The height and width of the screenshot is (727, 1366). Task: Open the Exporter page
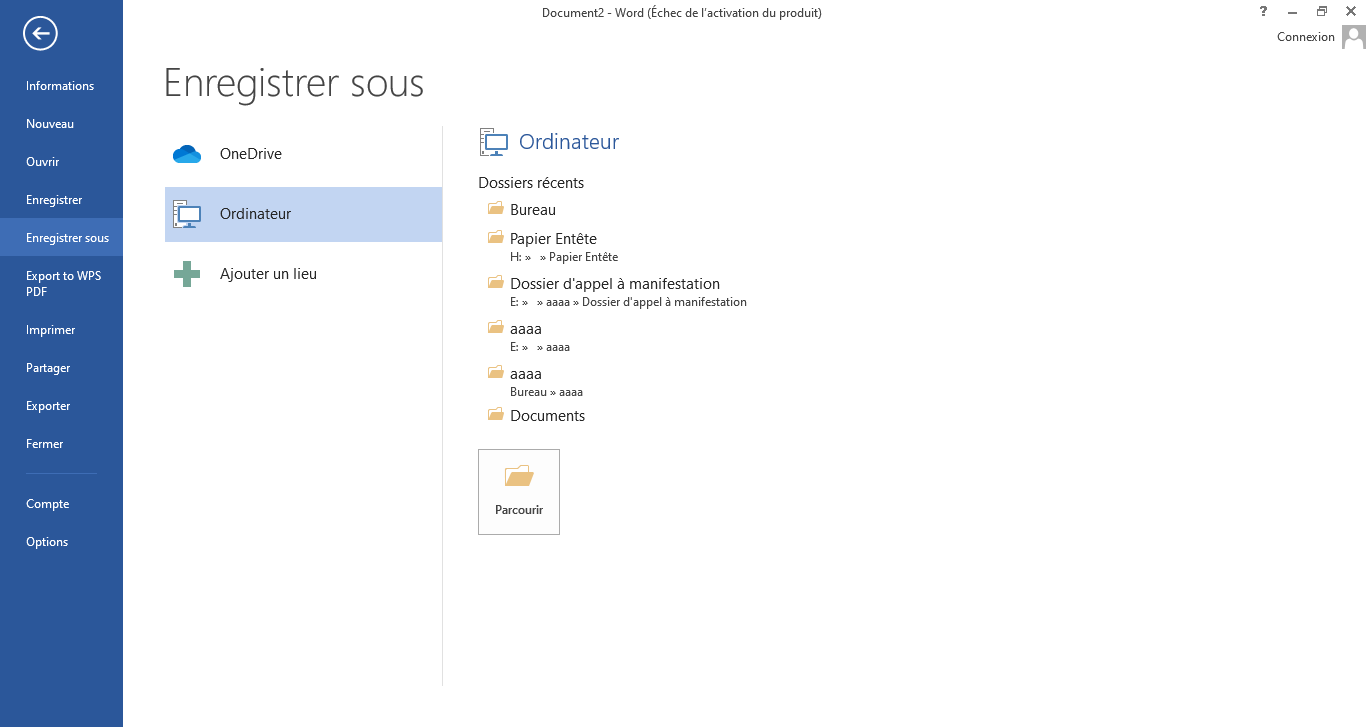click(x=61, y=406)
